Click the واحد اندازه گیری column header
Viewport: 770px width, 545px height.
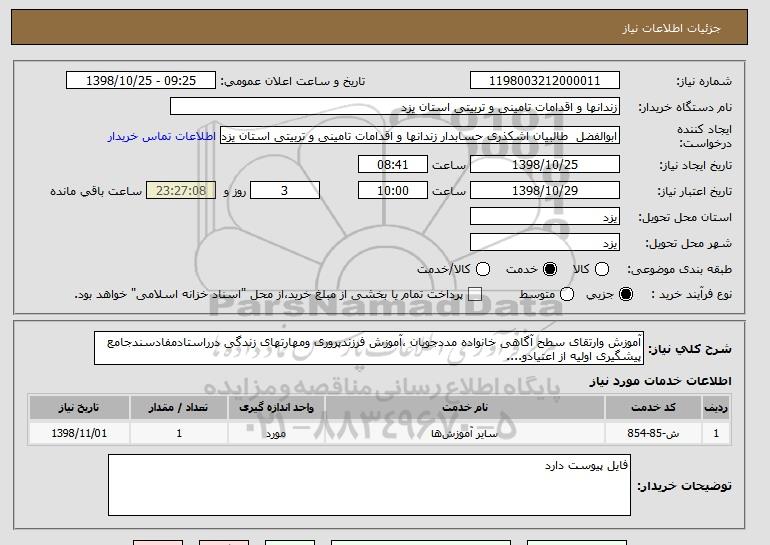[276, 408]
